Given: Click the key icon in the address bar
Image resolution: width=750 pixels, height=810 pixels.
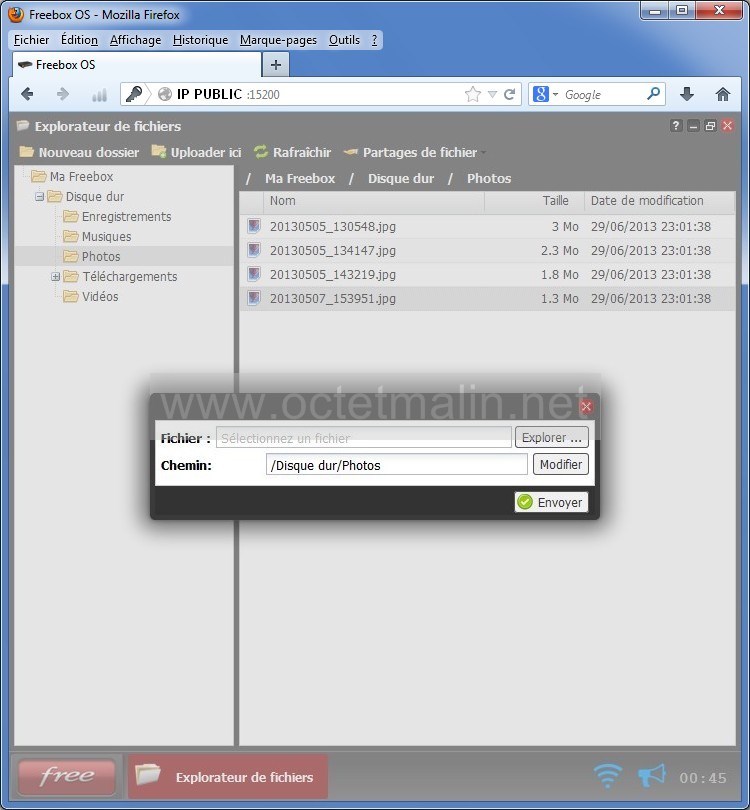Looking at the screenshot, I should [134, 94].
